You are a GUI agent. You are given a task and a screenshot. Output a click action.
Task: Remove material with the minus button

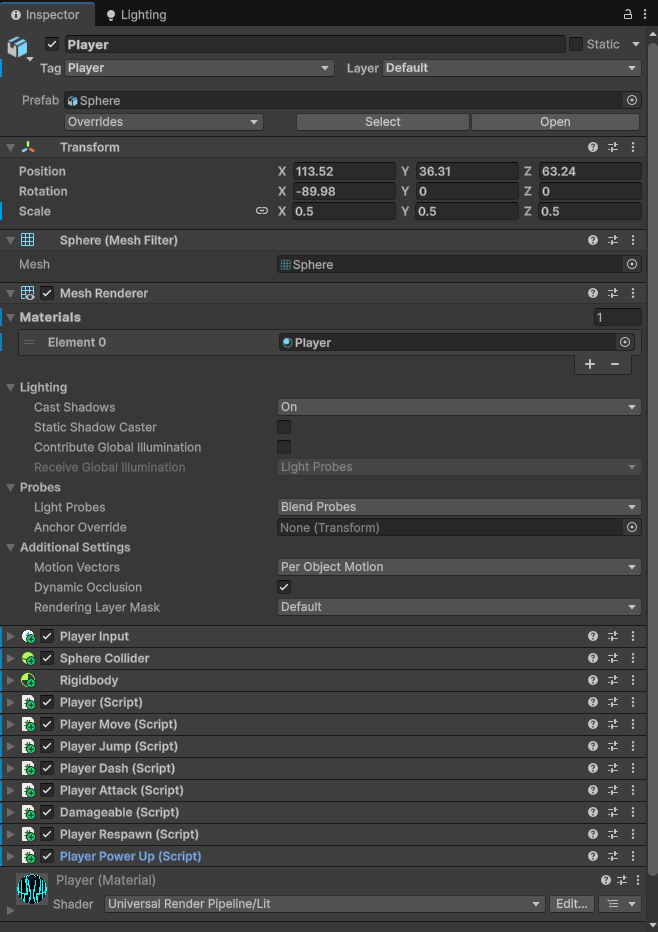(x=614, y=364)
